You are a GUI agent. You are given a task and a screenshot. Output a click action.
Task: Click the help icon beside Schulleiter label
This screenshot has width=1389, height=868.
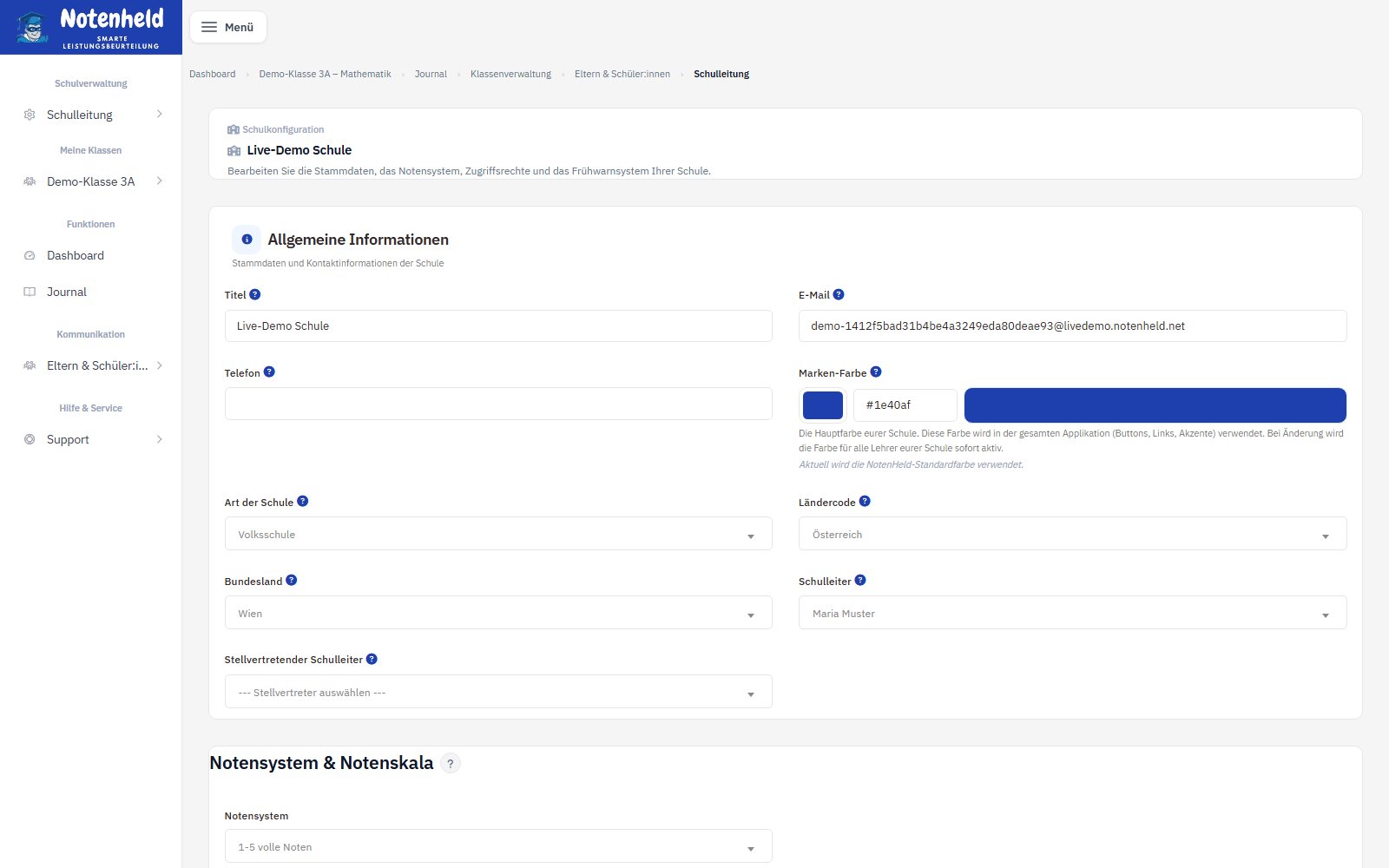pos(860,580)
